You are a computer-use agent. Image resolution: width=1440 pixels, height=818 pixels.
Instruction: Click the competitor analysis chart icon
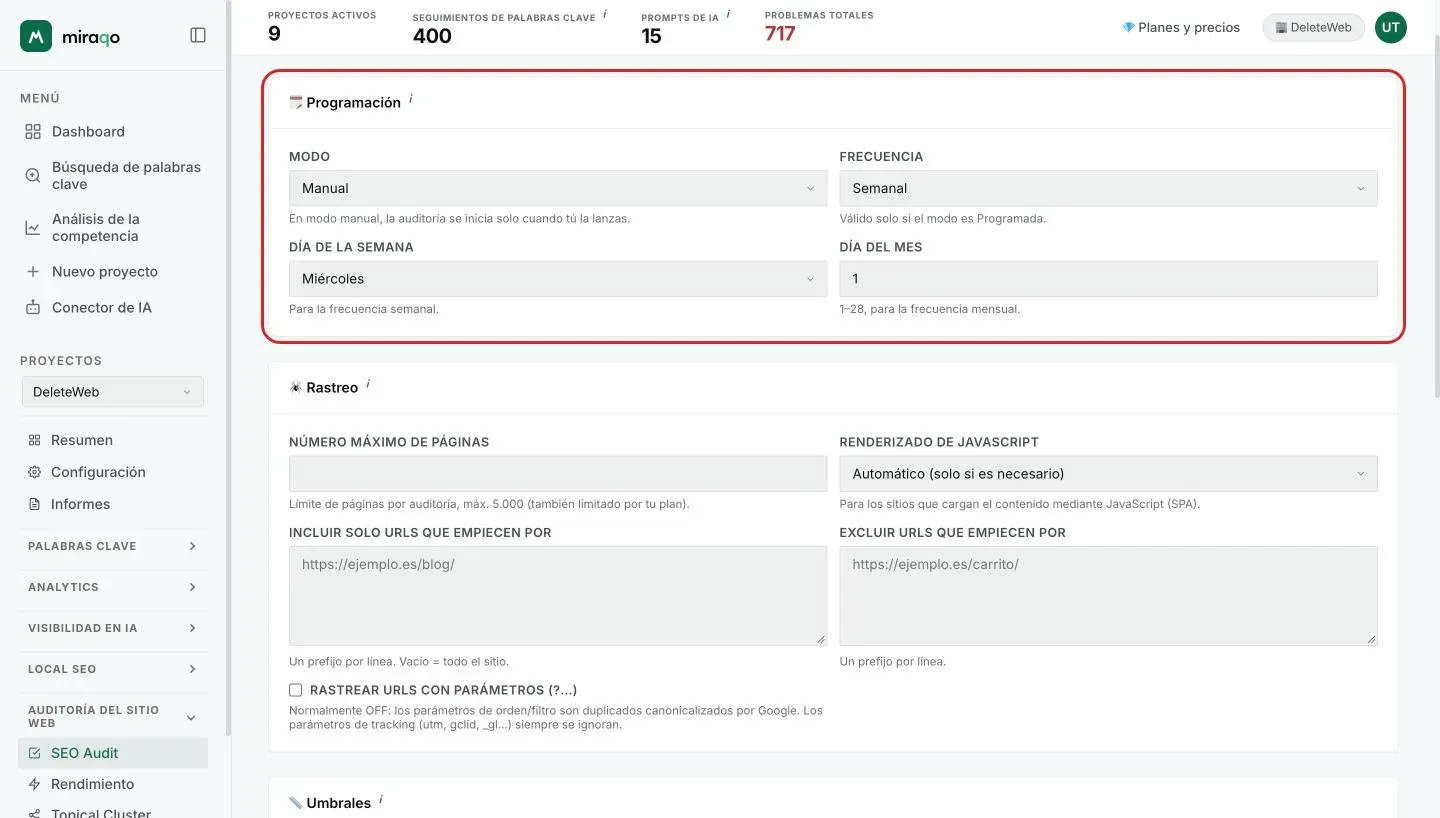(x=33, y=227)
